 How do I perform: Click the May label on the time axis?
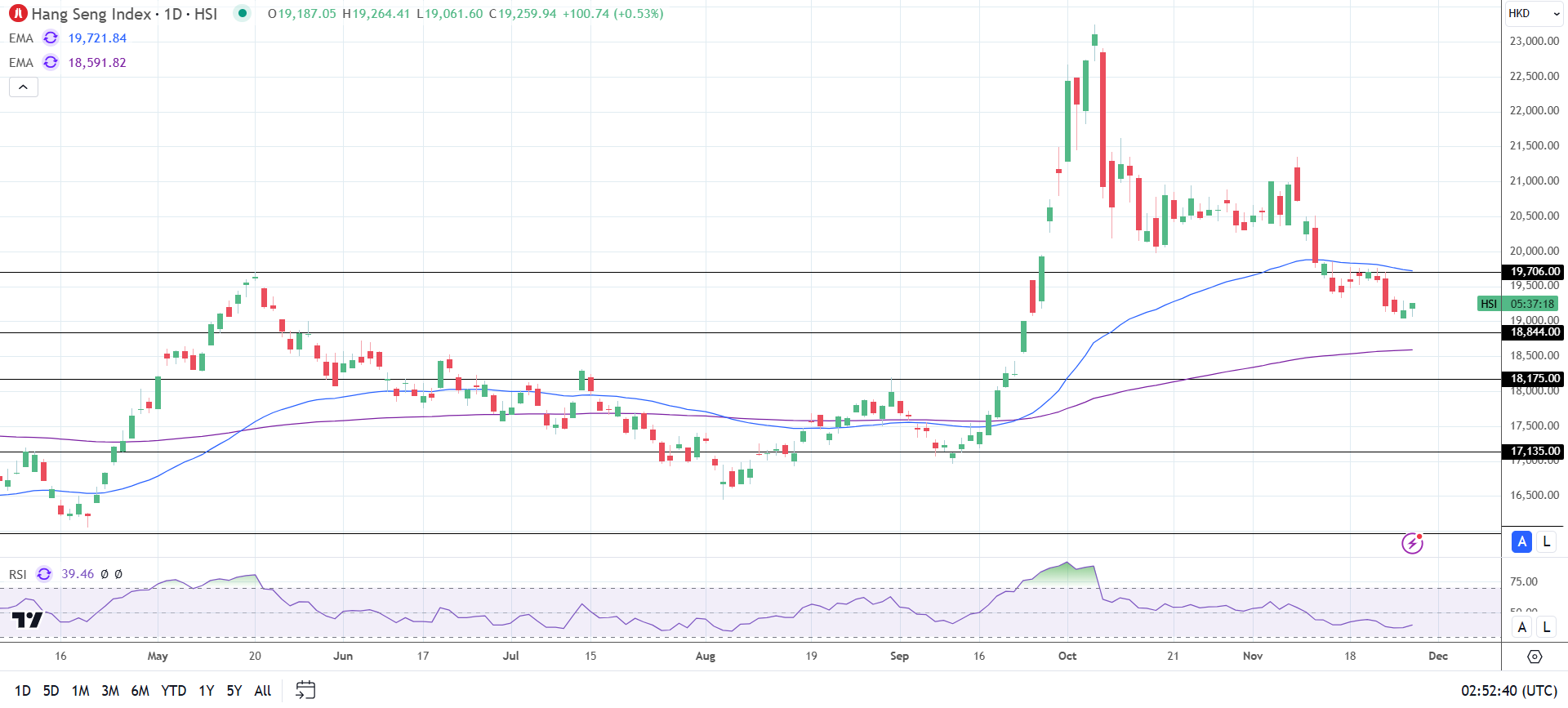coord(158,656)
